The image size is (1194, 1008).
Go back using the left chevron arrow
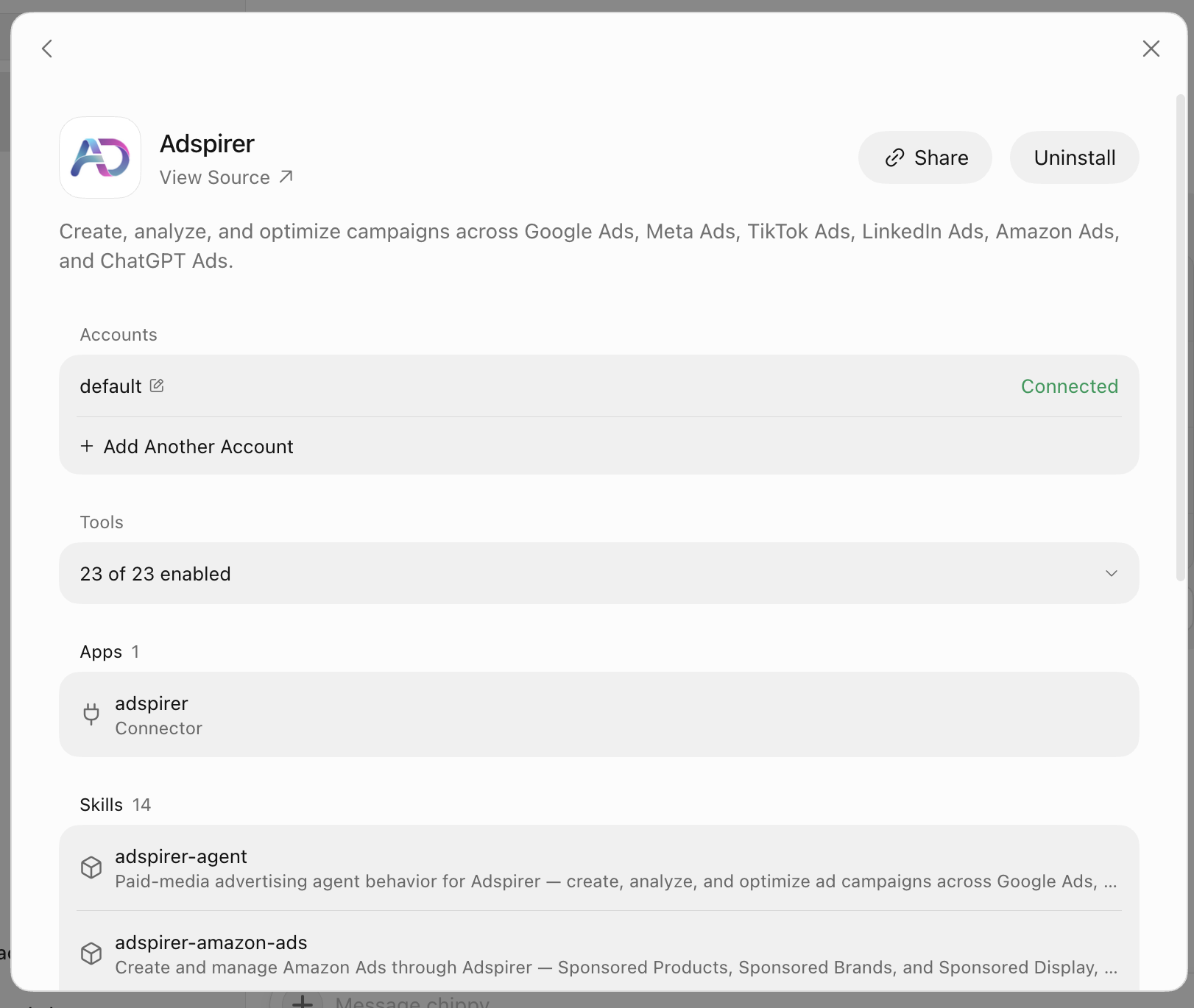[x=47, y=49]
